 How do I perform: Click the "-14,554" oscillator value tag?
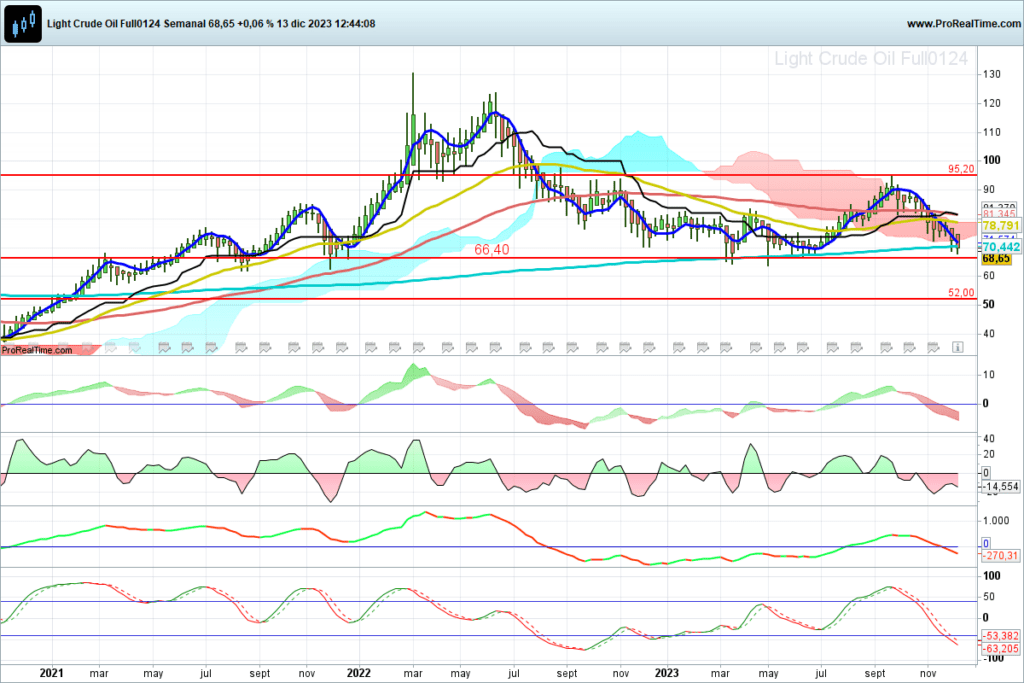pyautogui.click(x=1000, y=486)
